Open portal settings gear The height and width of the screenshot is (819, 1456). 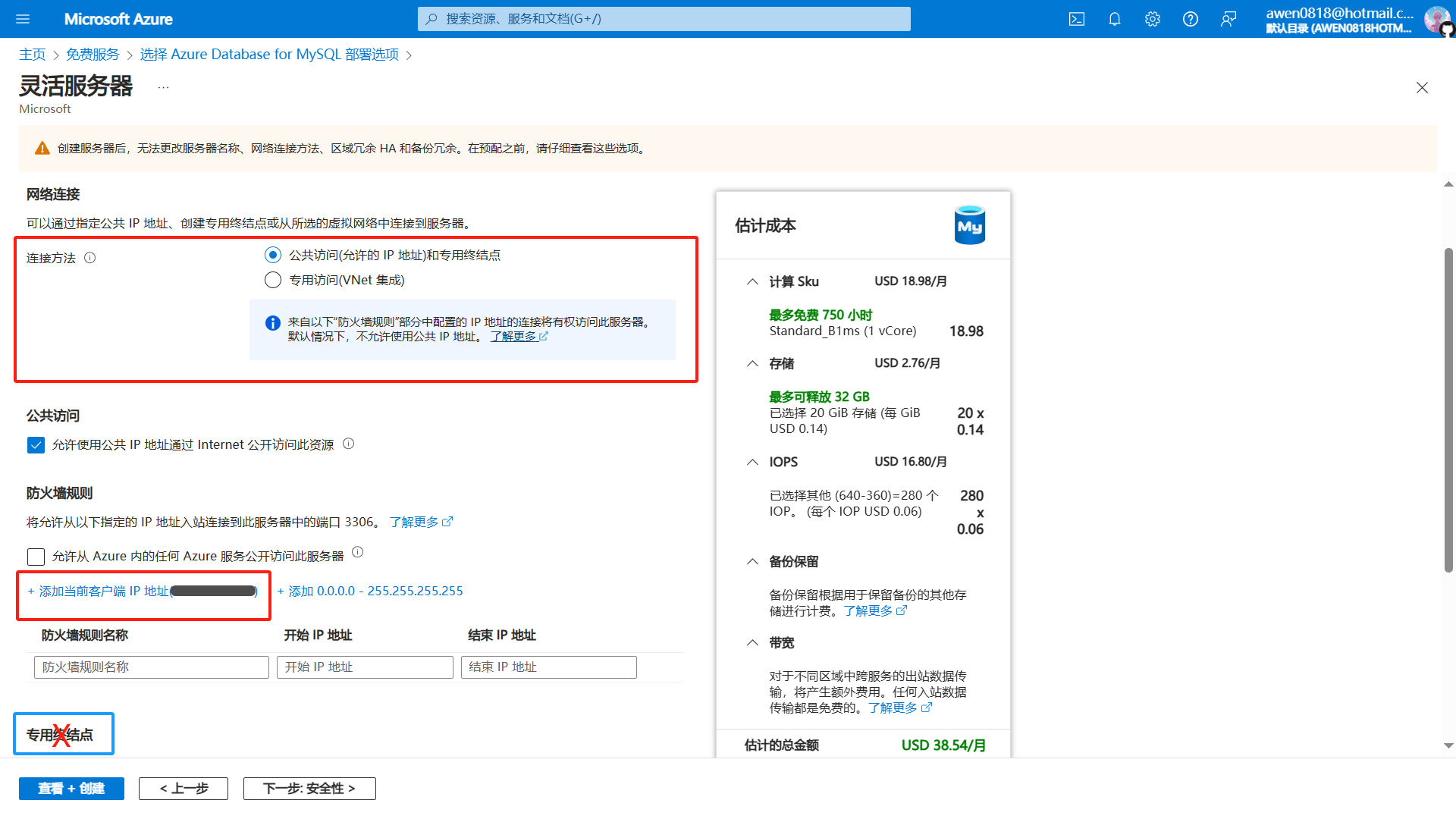pos(1153,19)
